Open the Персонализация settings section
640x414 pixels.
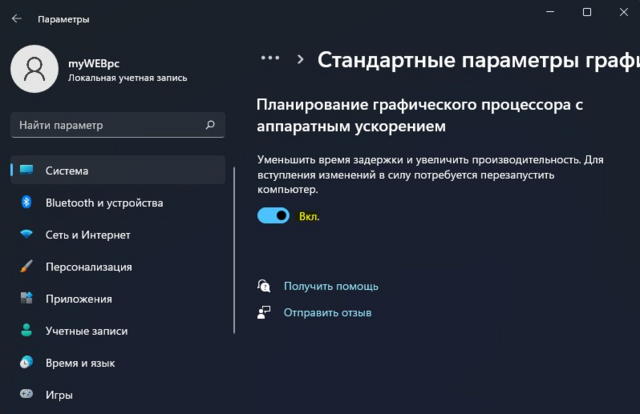tap(88, 267)
